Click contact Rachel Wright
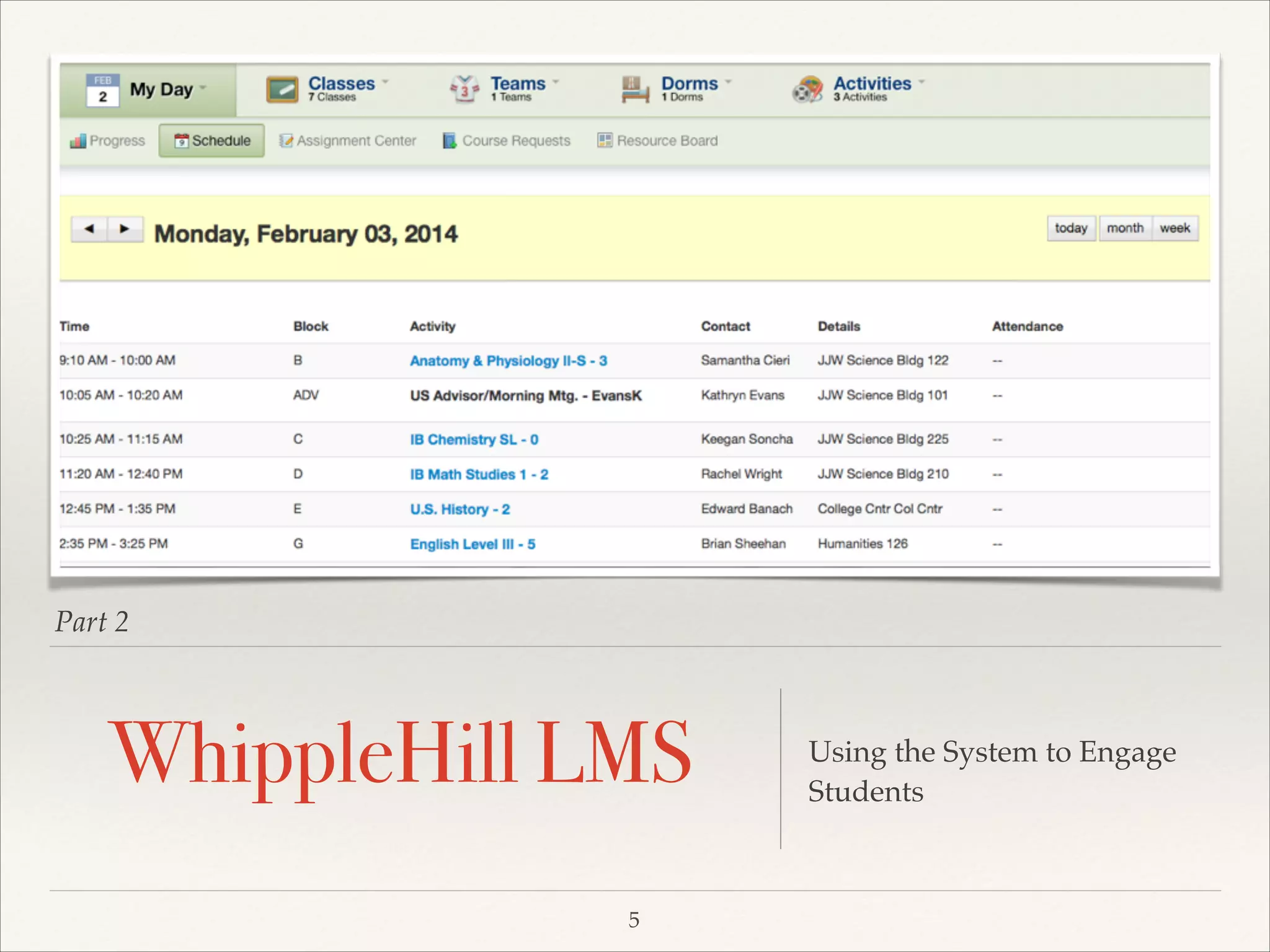 (742, 474)
